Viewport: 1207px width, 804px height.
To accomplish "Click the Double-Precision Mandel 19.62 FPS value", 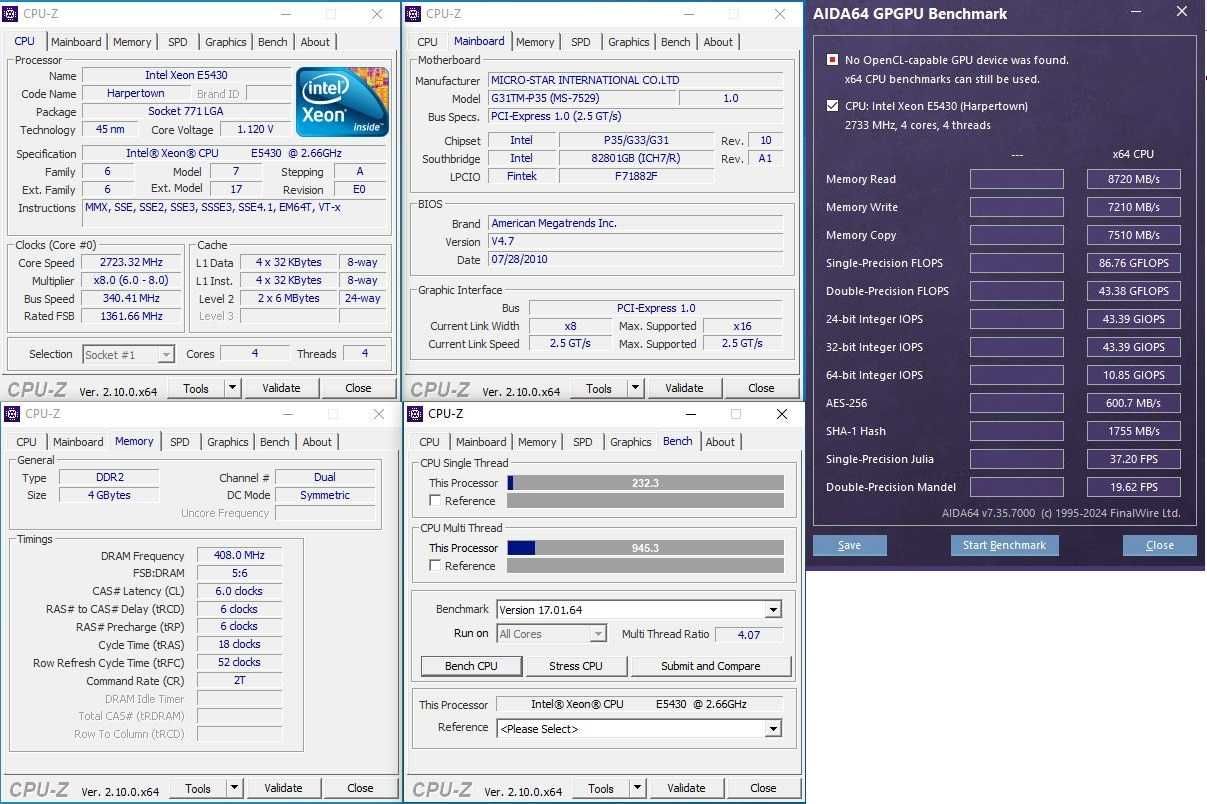I will coord(1133,487).
